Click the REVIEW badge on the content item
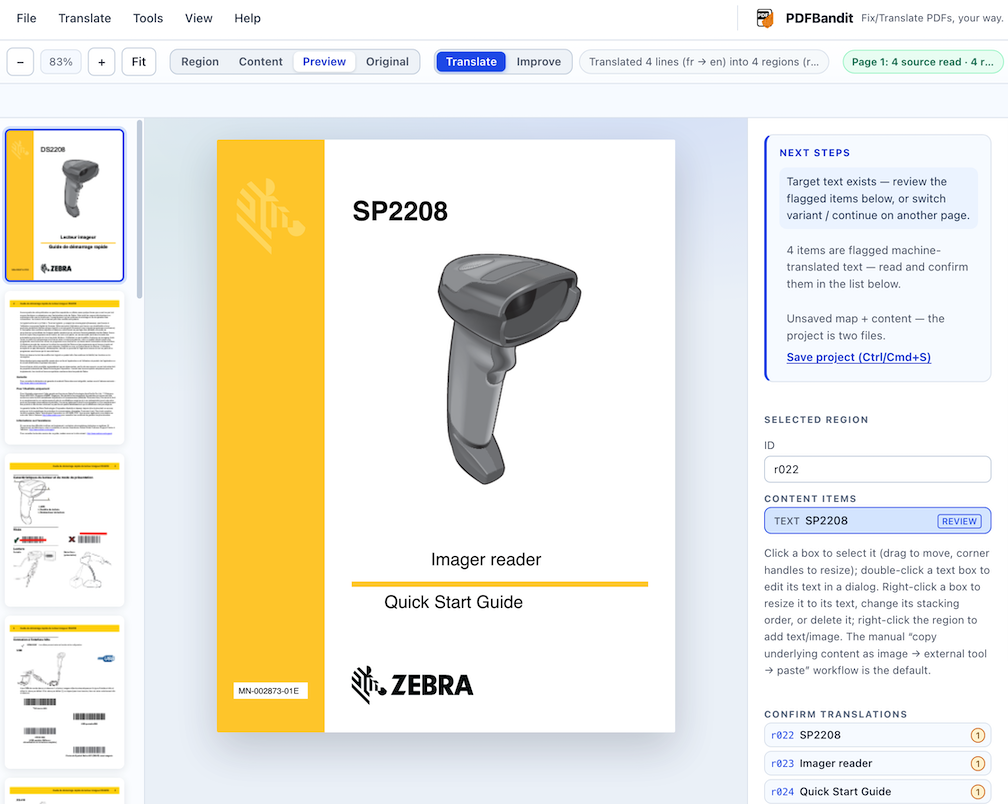Image resolution: width=1008 pixels, height=804 pixels. [x=959, y=521]
